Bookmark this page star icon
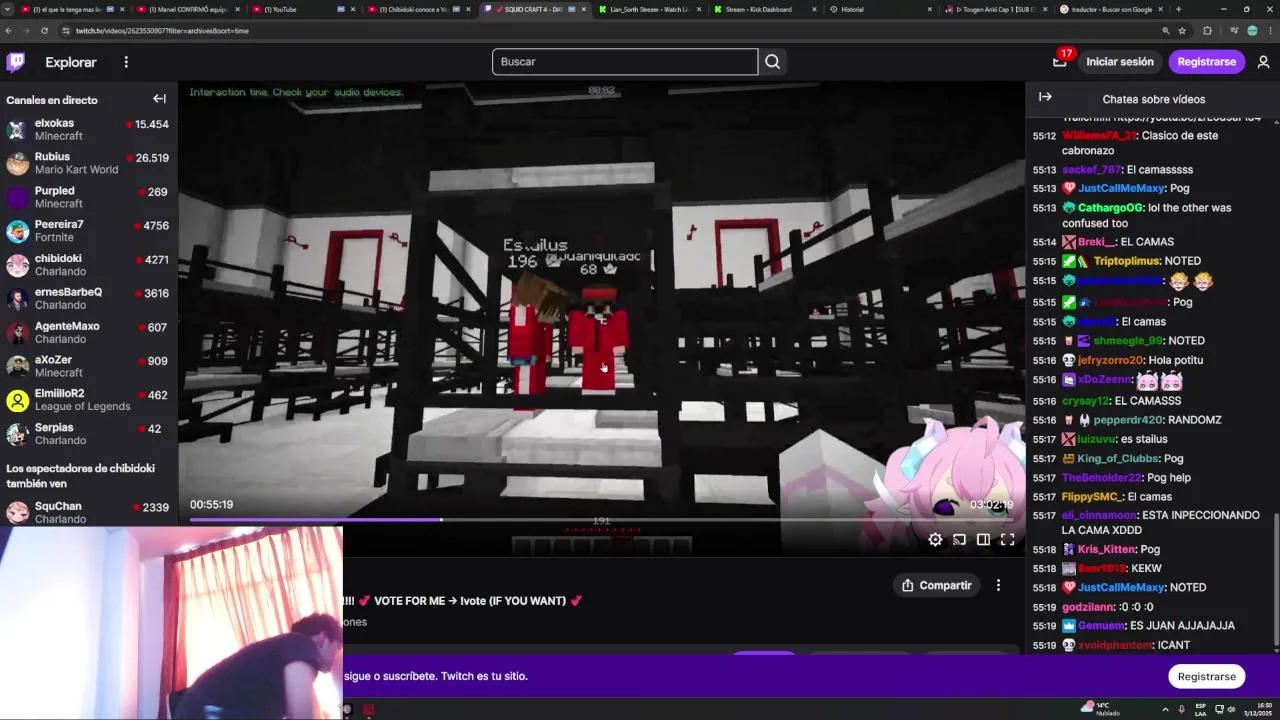Viewport: 1280px width, 720px height. [1180, 31]
